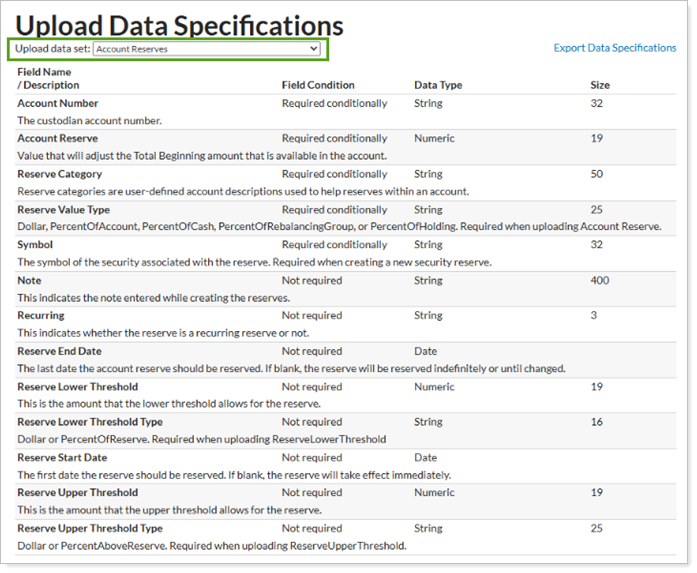Click the Data Type column header
The height and width of the screenshot is (573, 697).
point(438,85)
